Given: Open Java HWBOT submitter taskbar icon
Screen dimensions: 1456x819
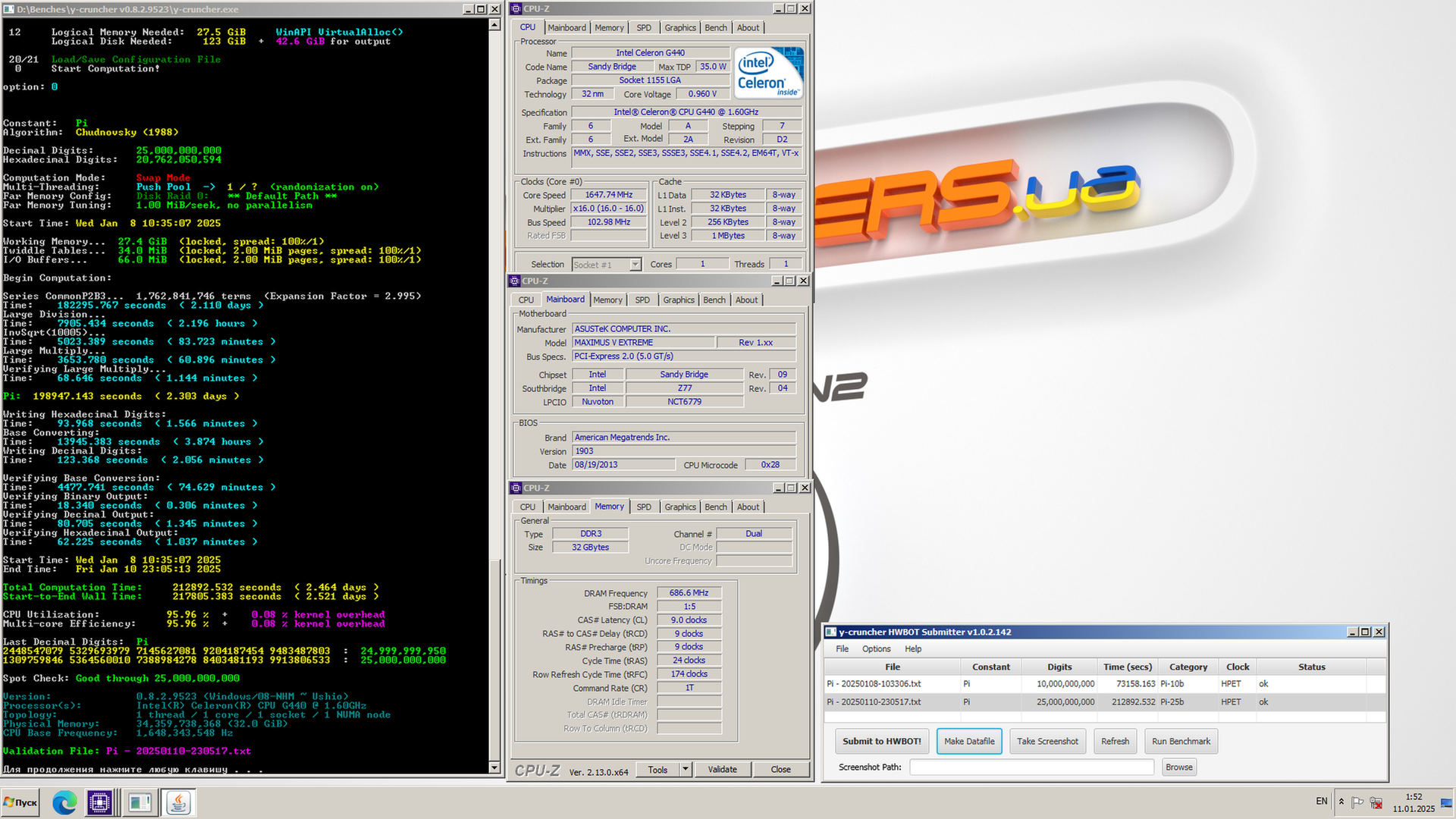Looking at the screenshot, I should pyautogui.click(x=178, y=802).
